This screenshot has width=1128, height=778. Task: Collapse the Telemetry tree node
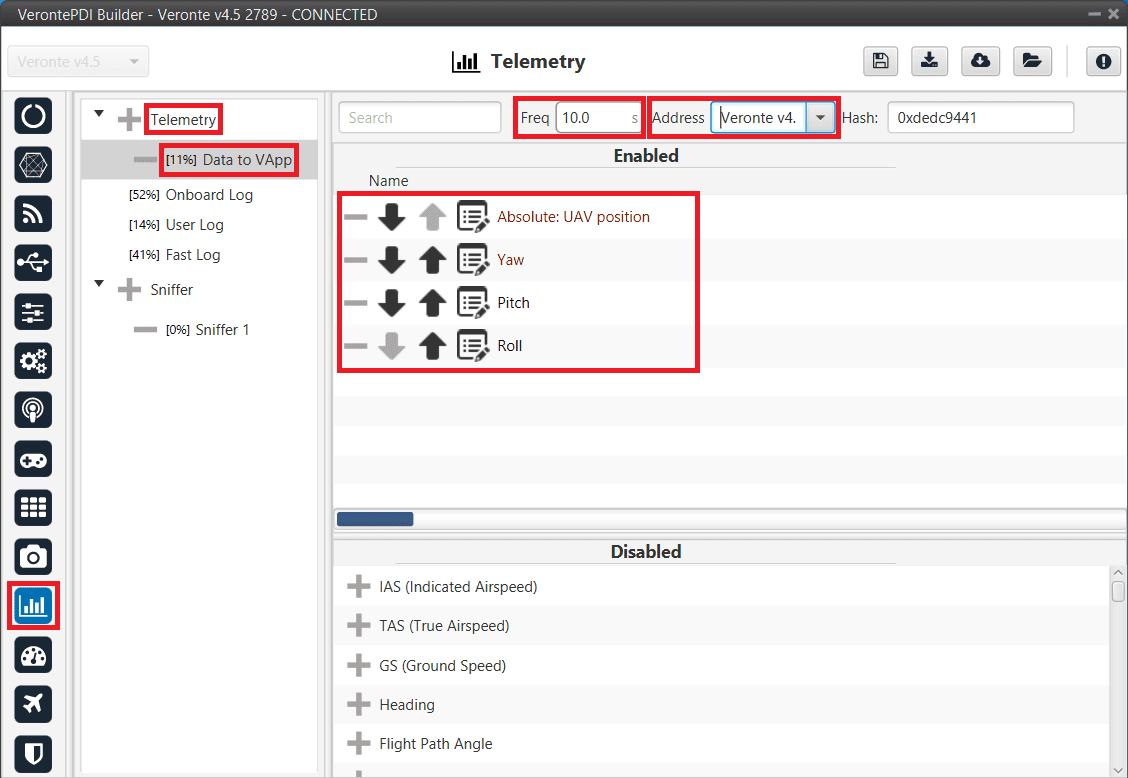point(99,115)
